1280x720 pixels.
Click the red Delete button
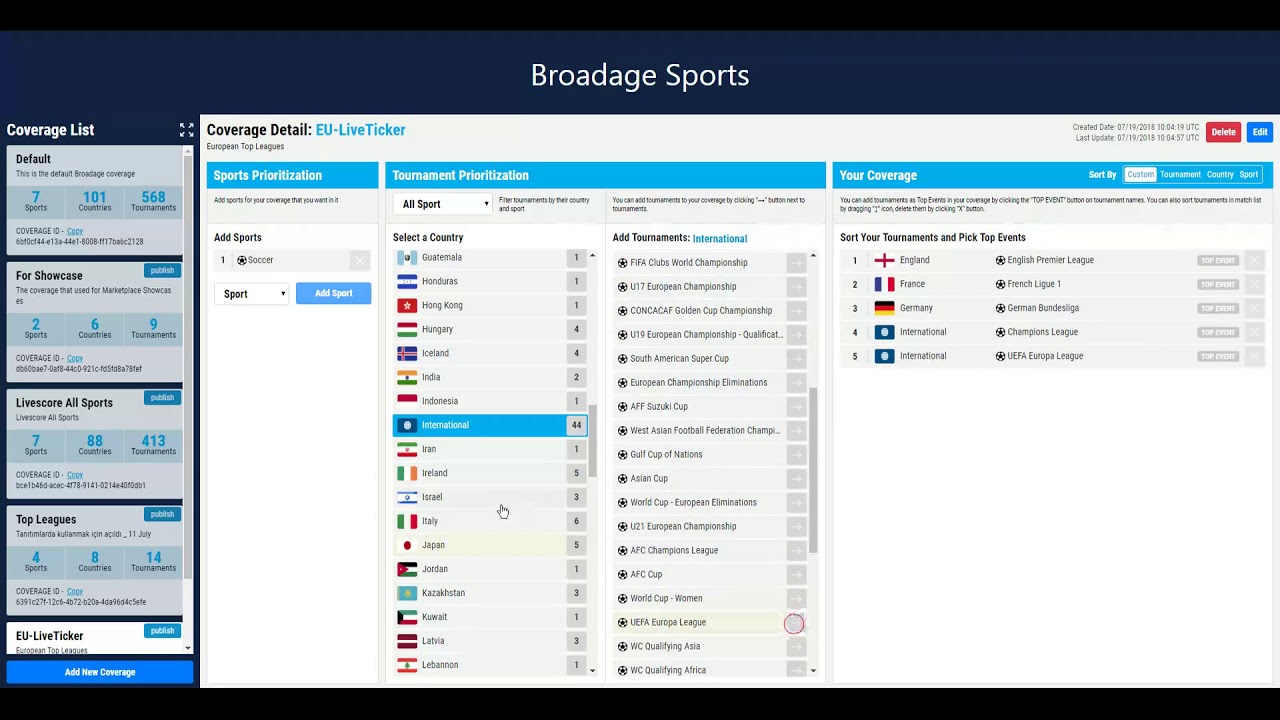coord(1223,132)
